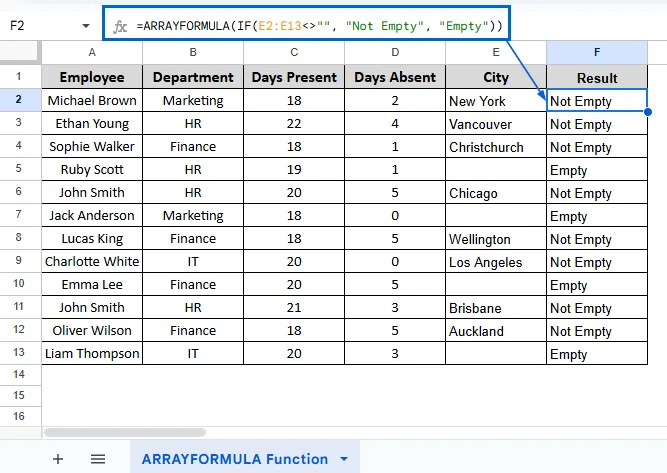This screenshot has width=667, height=473.
Task: Select column C header
Action: [x=294, y=52]
